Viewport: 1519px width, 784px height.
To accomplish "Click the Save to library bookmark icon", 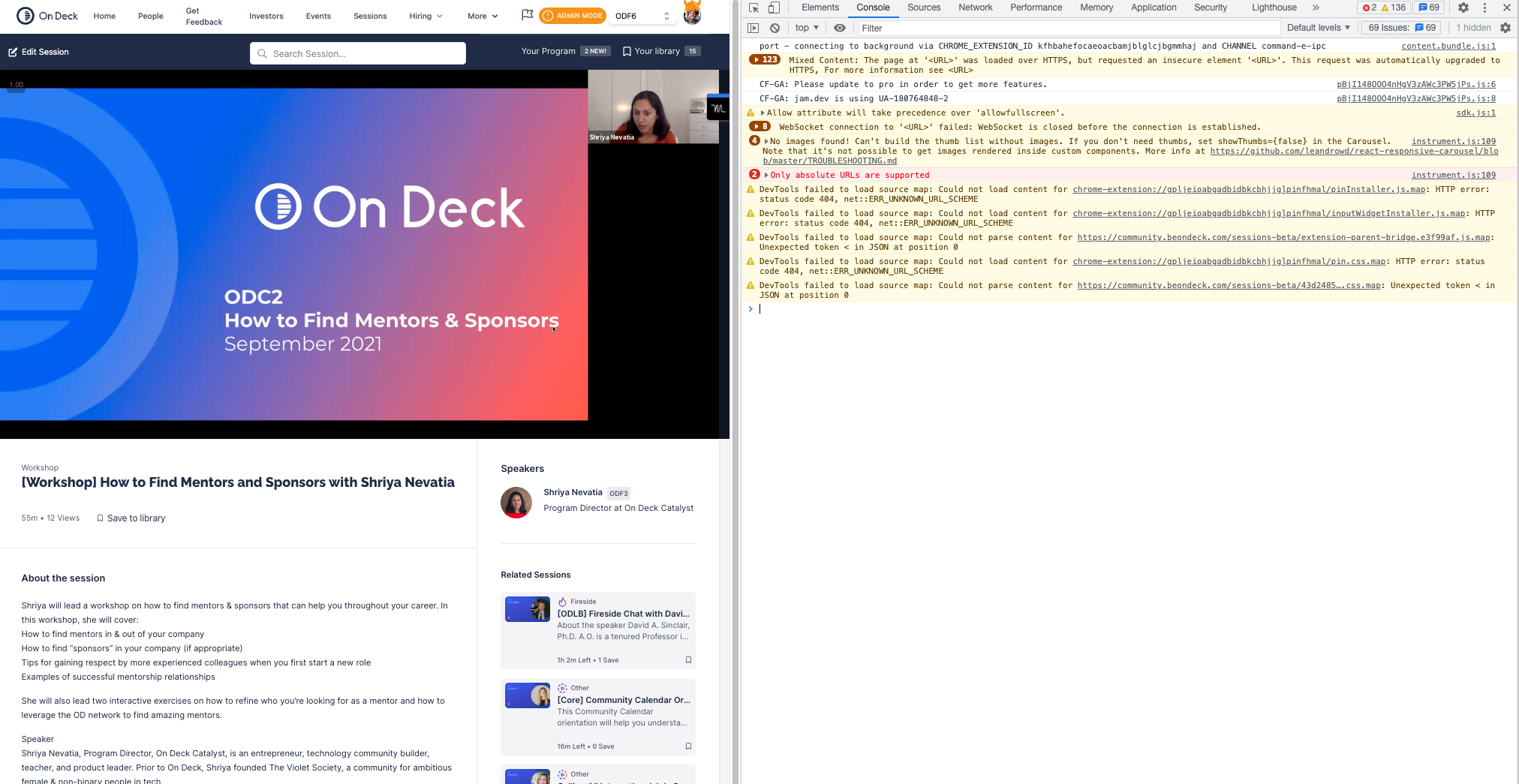I will pos(100,518).
